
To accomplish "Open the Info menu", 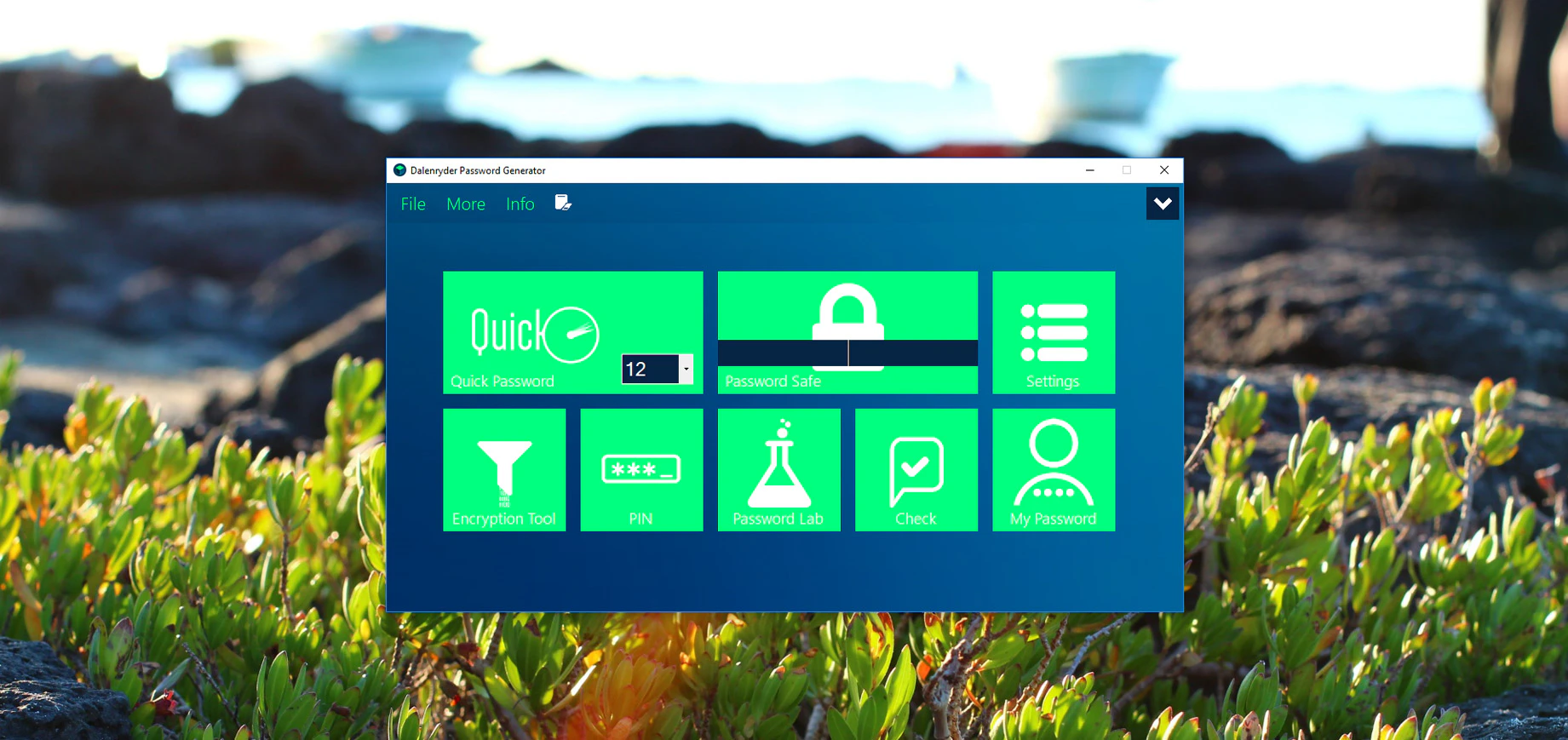I will [520, 204].
